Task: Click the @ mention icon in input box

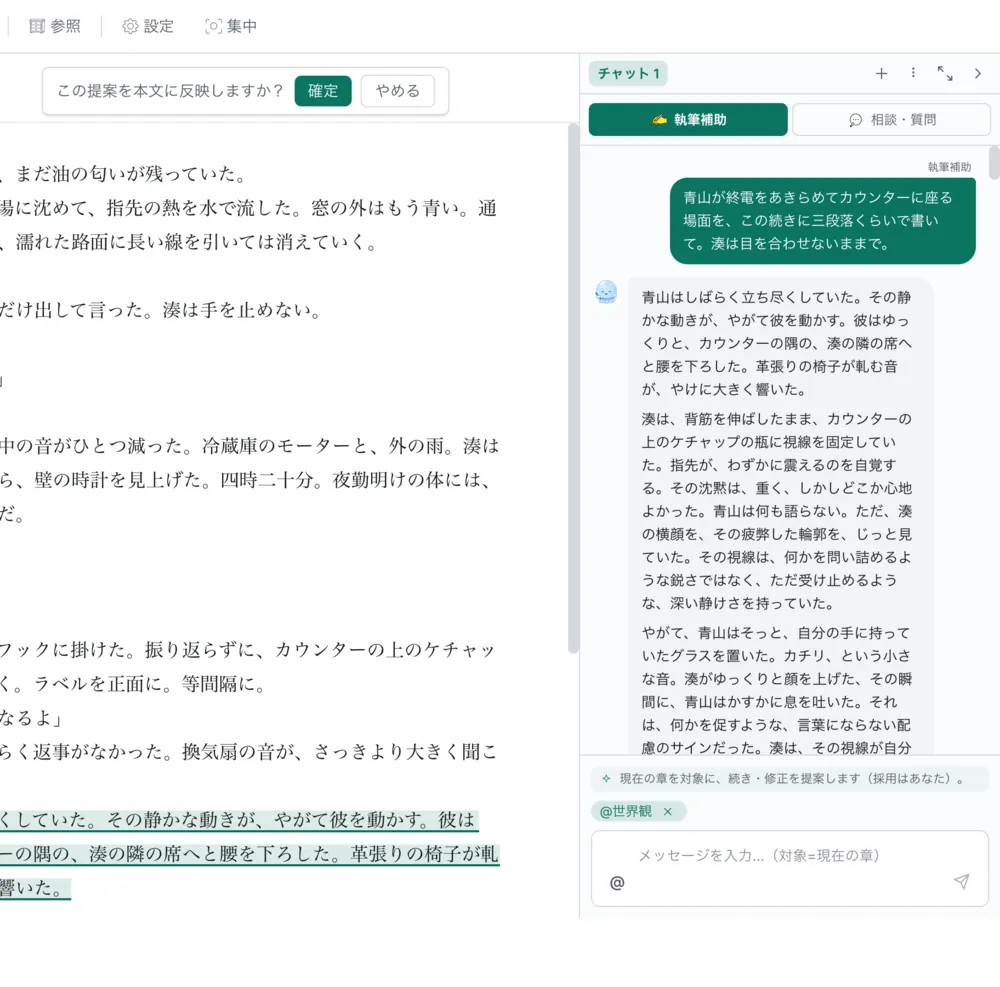Action: click(617, 882)
